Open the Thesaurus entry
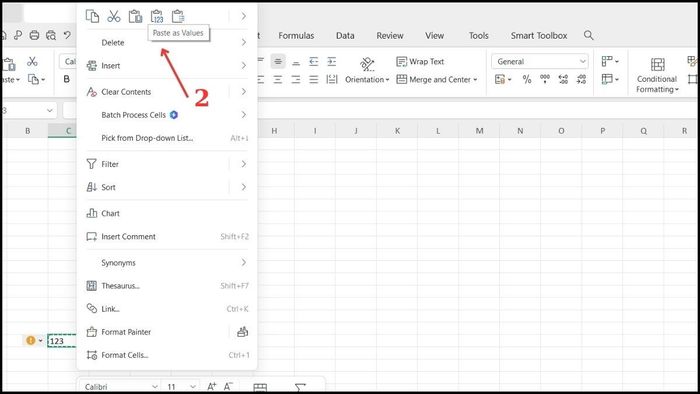Image resolution: width=700 pixels, height=394 pixels. [167, 286]
